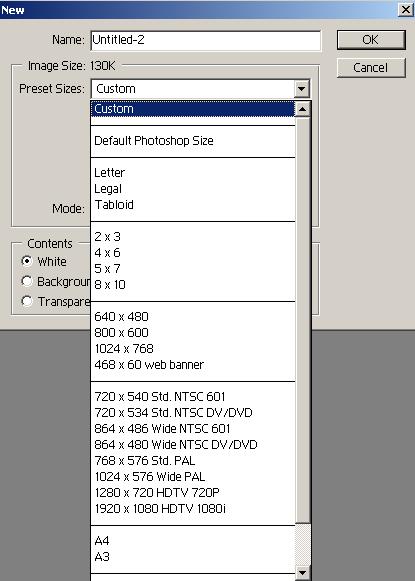Close the New dialog with the X button
415x581 pixels.
(x=406, y=9)
